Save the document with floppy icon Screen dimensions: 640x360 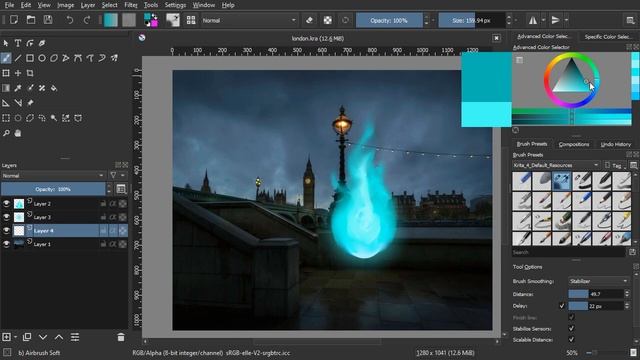(48, 20)
